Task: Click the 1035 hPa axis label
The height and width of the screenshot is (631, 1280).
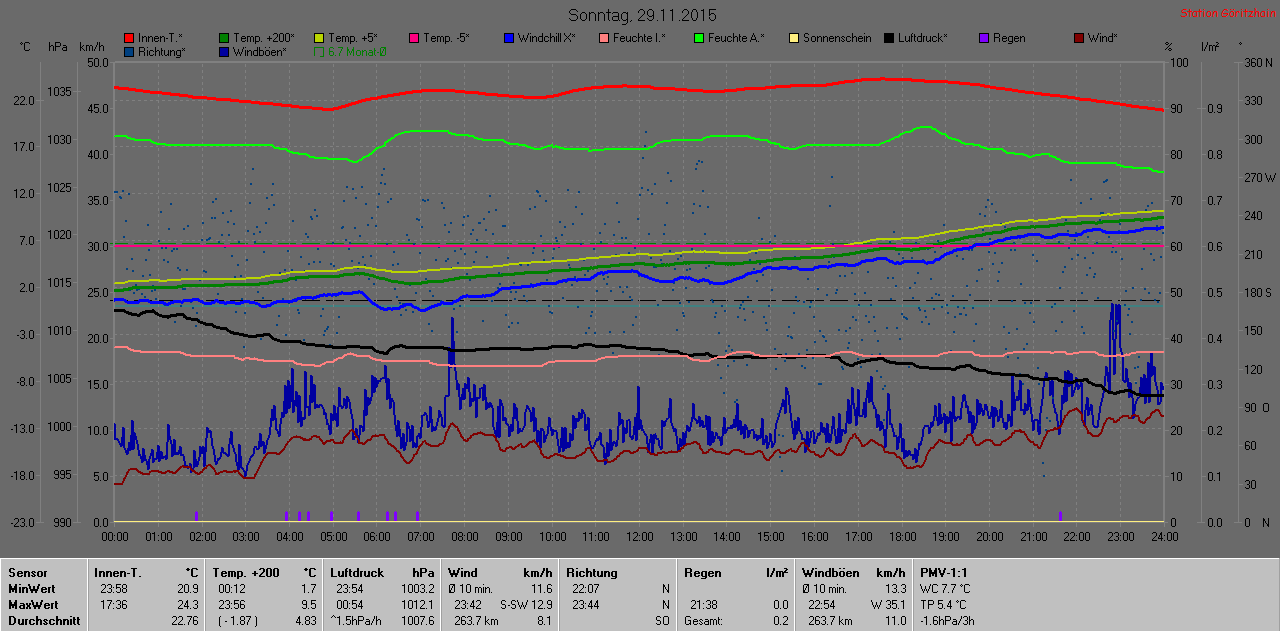Action: tap(59, 92)
